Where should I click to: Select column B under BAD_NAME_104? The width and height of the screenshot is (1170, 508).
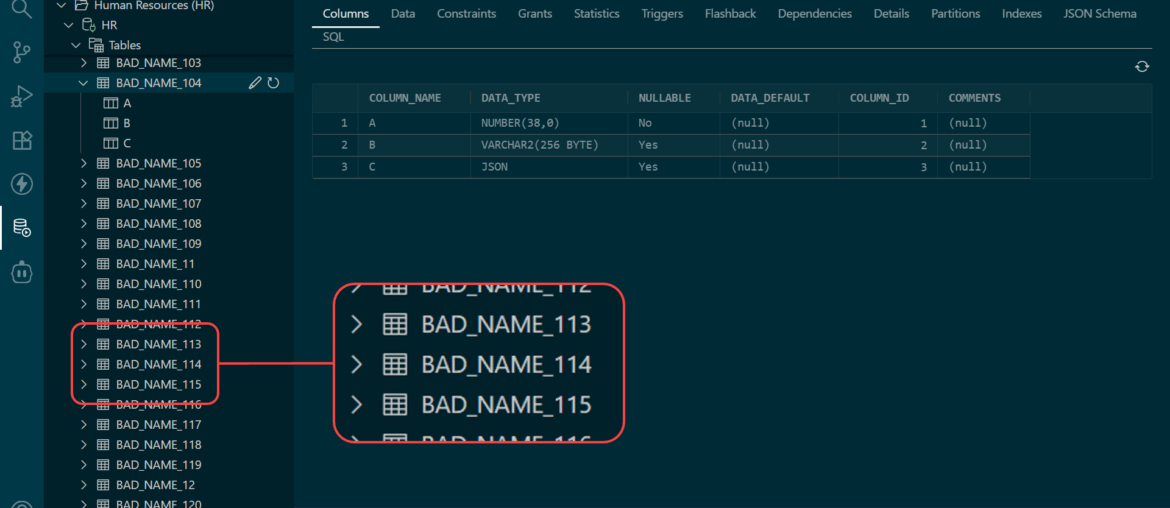click(x=127, y=123)
